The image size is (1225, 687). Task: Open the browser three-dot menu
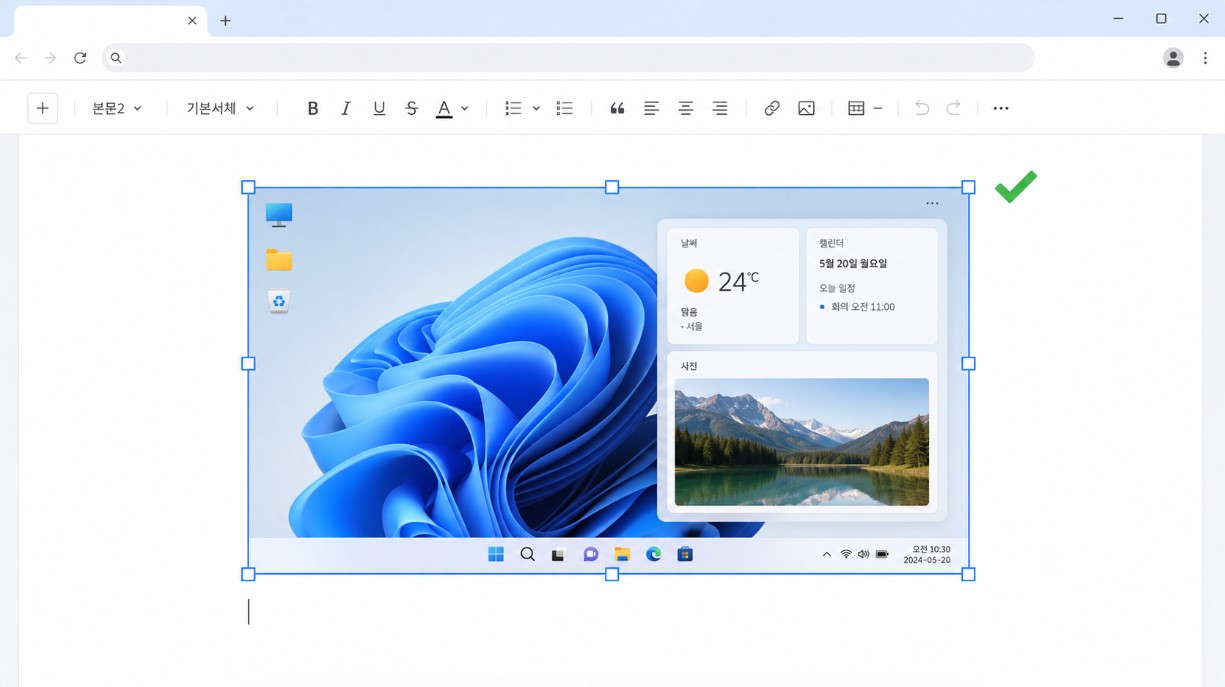[1205, 58]
